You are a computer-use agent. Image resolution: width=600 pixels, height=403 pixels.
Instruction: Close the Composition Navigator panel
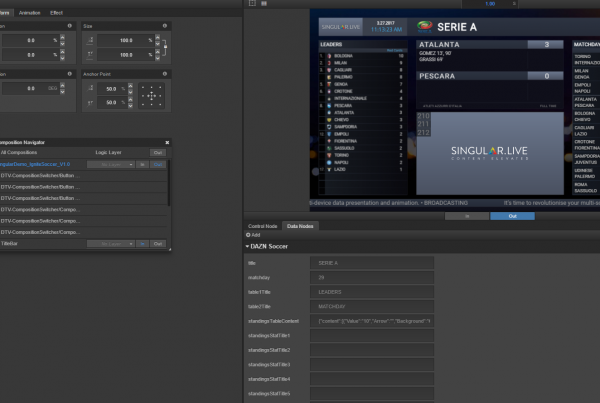pos(167,142)
